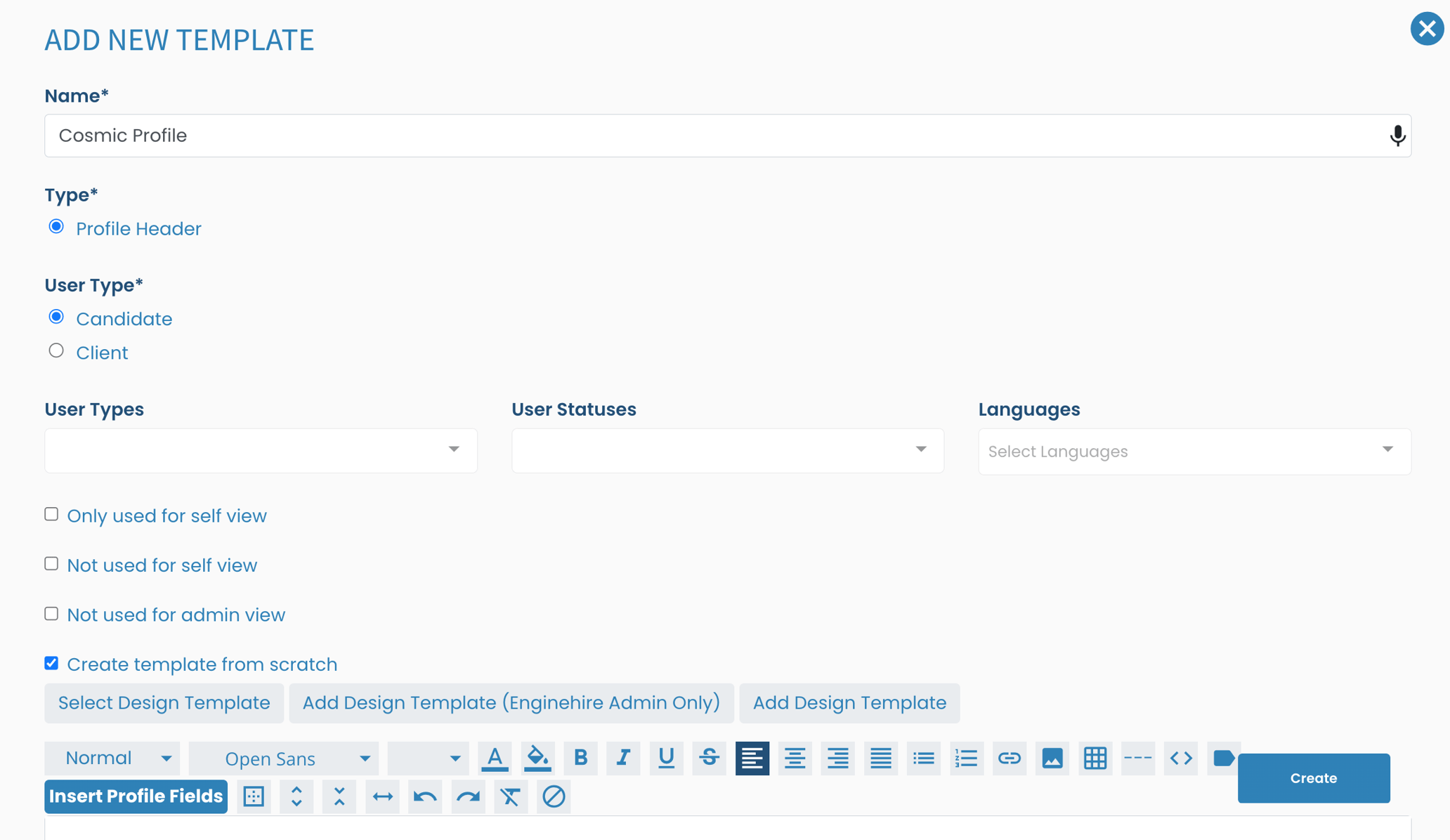Insert a hyperlink
This screenshot has height=840, width=1450.
click(x=1009, y=759)
